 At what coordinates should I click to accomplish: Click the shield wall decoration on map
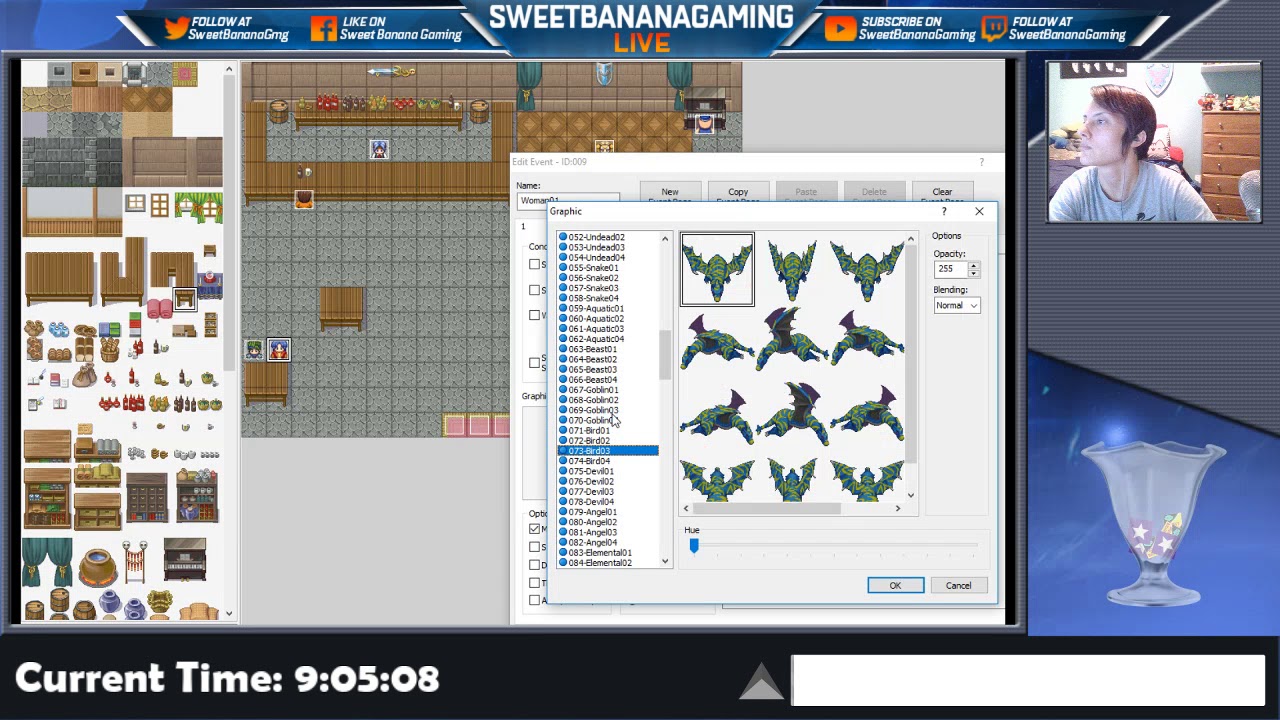coord(604,73)
